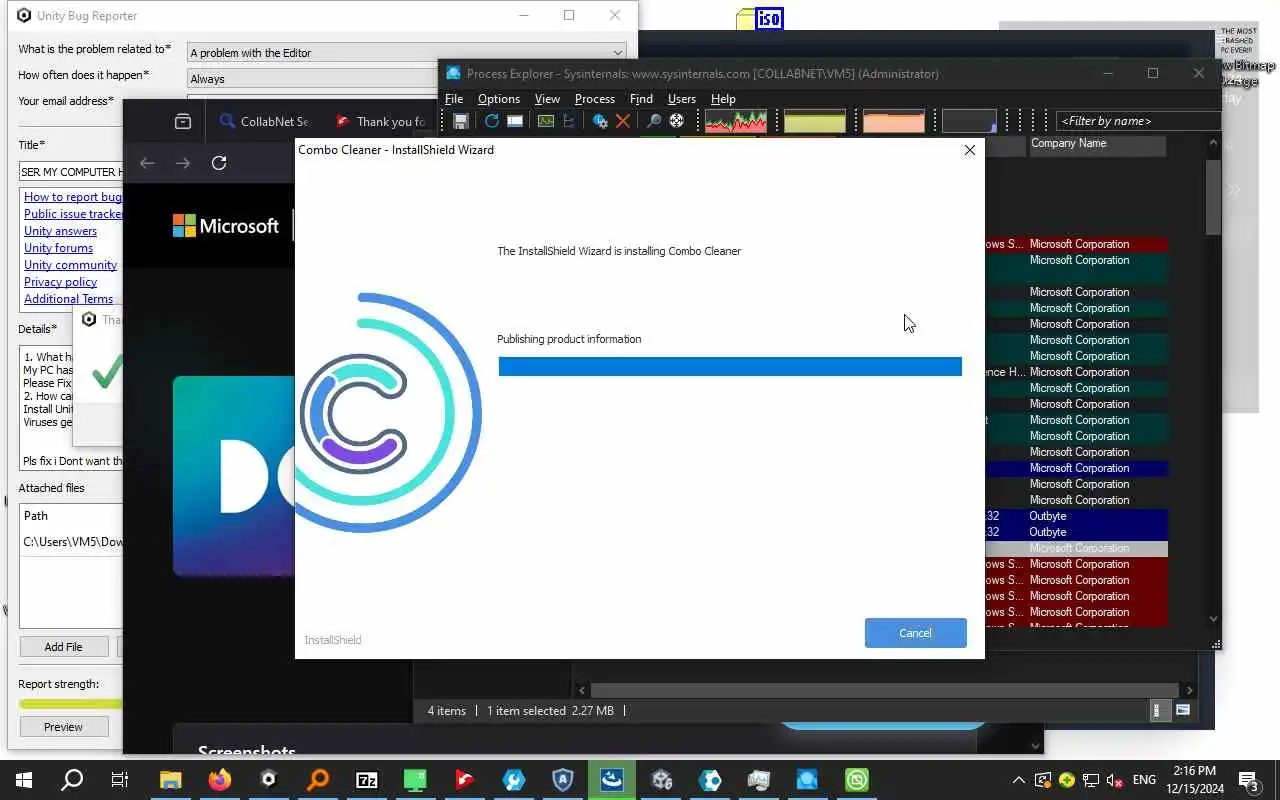Open Firefox from the taskbar
Viewport: 1280px width, 800px height.
[219, 780]
